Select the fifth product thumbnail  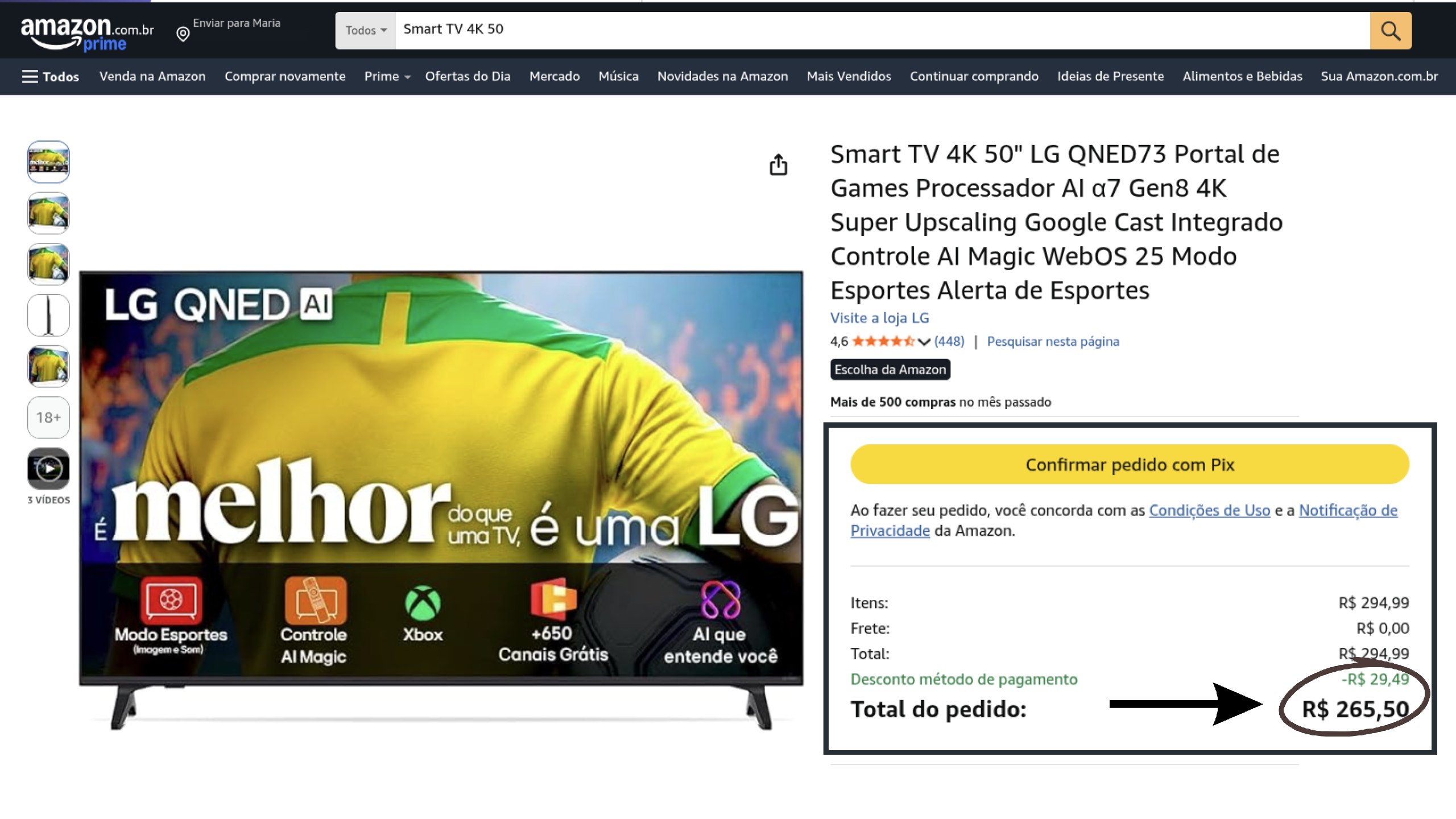pyautogui.click(x=48, y=367)
